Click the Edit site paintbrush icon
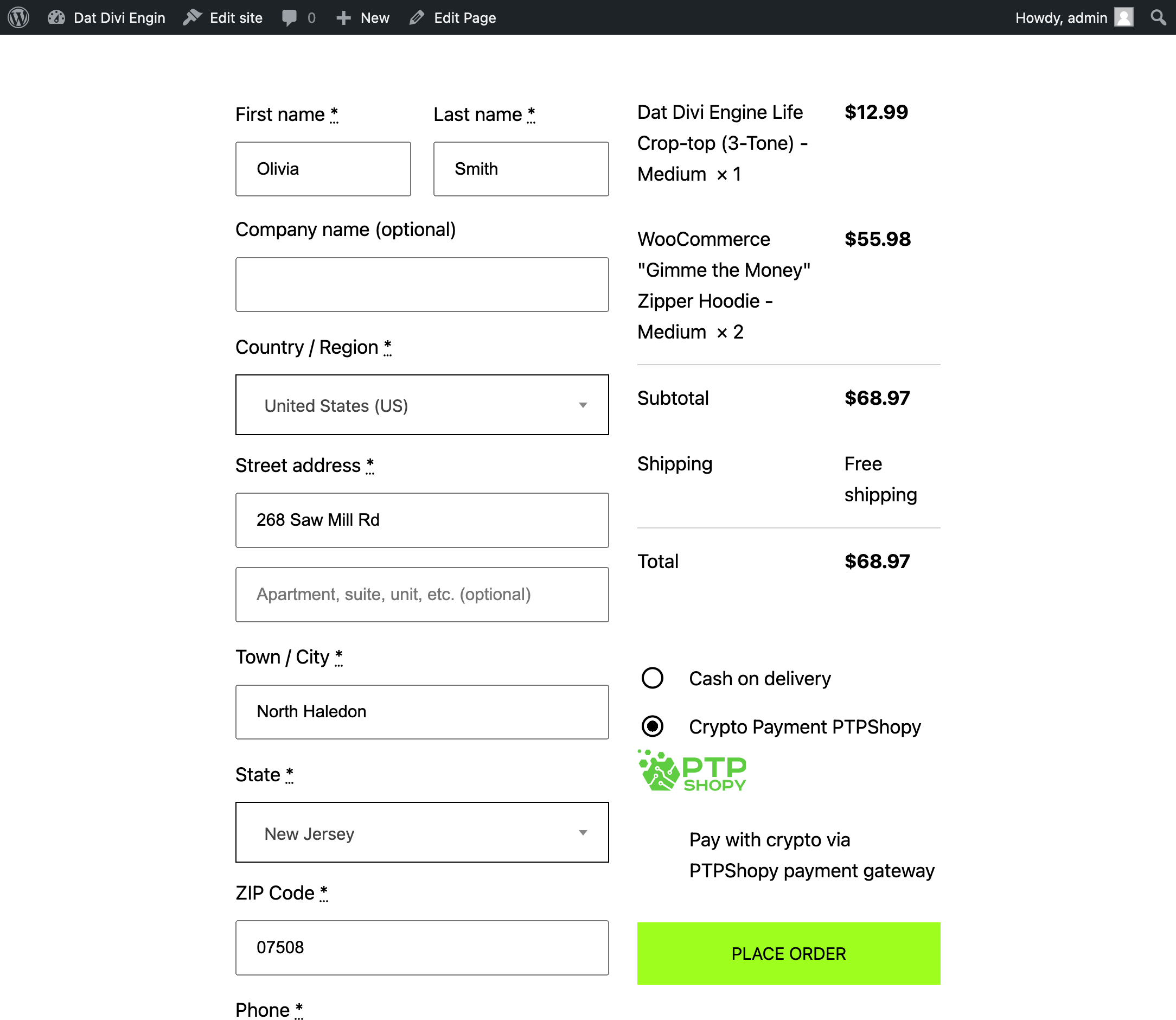Image resolution: width=1176 pixels, height=1020 pixels. click(193, 18)
